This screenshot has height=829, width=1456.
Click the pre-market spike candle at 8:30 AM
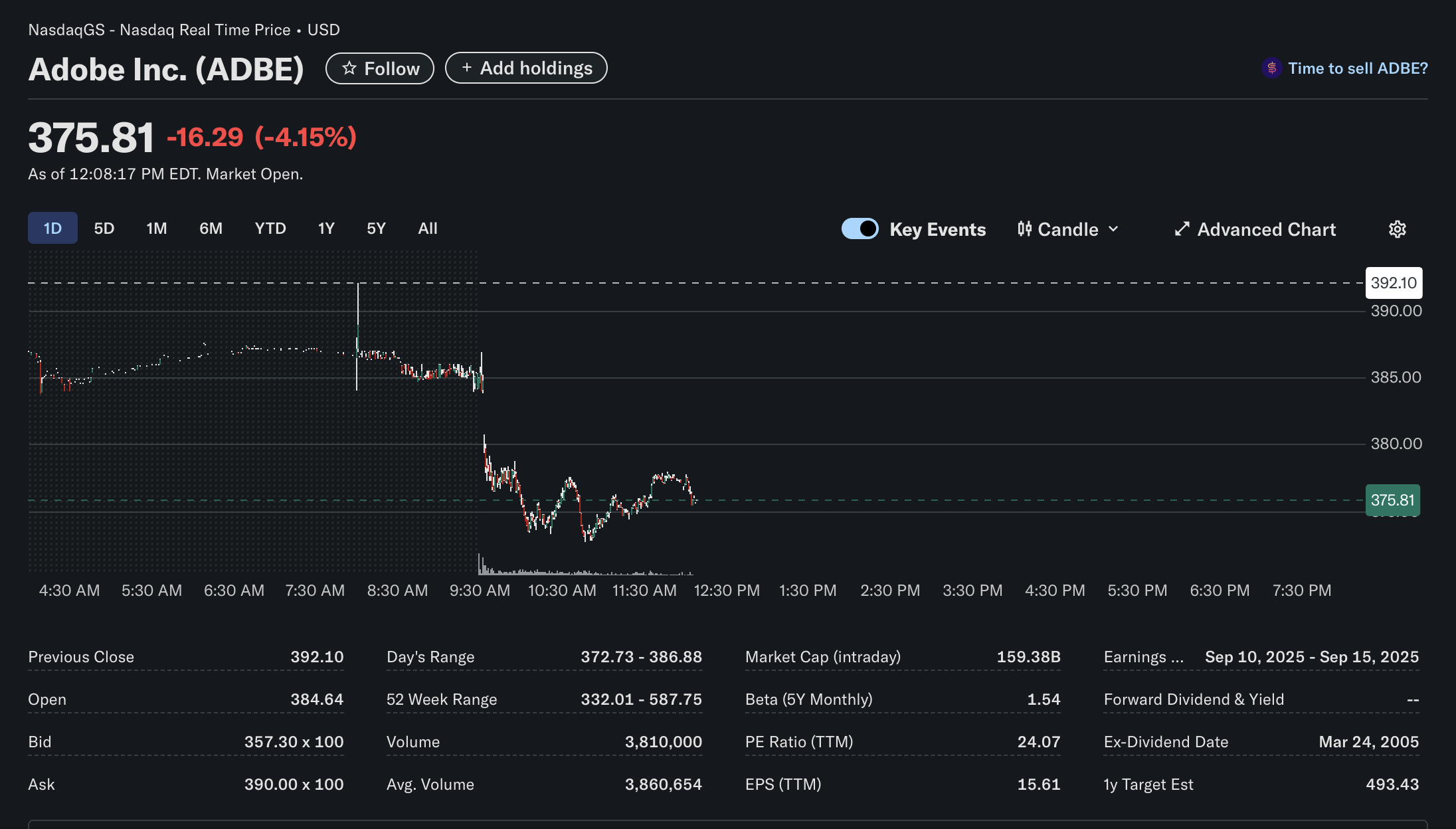(357, 336)
